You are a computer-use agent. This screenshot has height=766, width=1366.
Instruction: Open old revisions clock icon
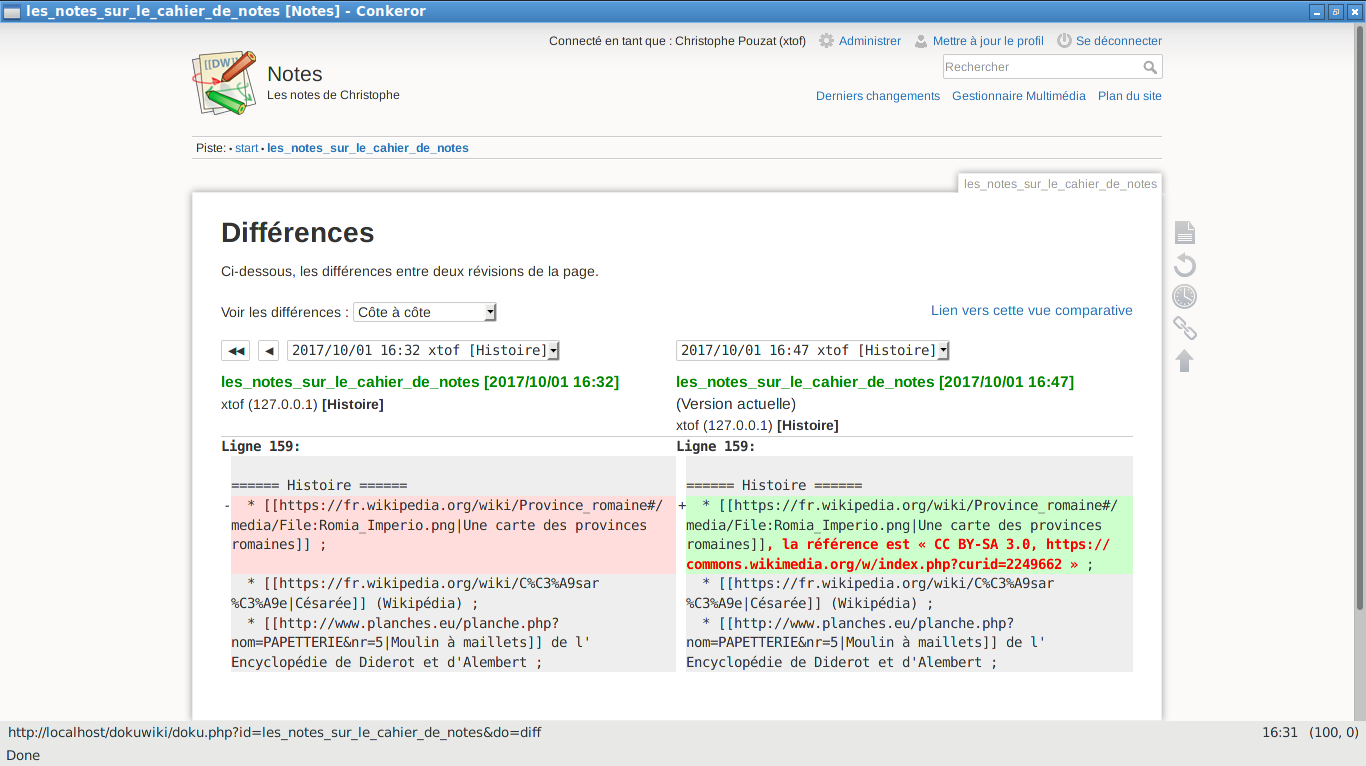[1184, 297]
